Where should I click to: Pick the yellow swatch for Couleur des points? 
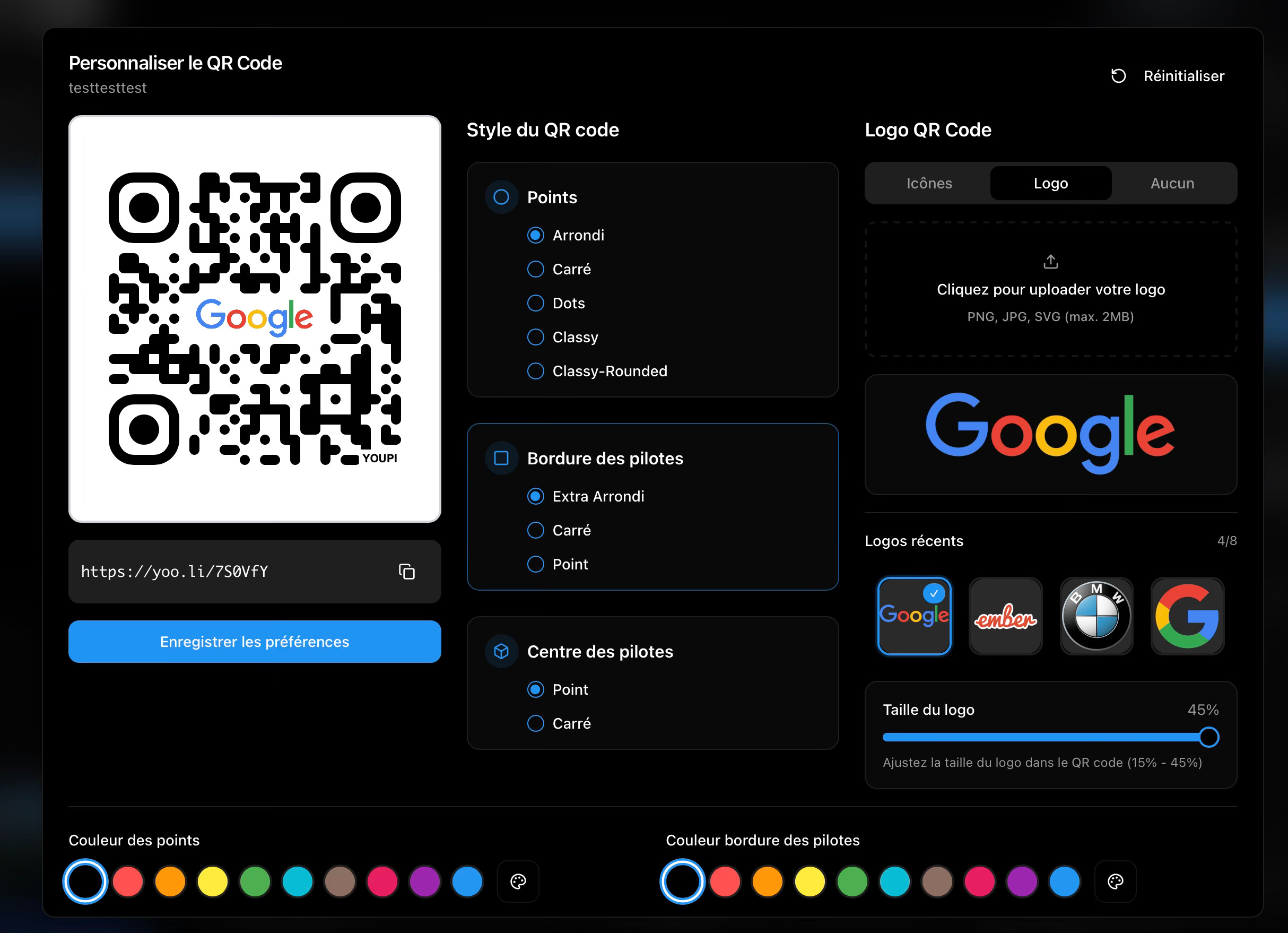point(212,882)
